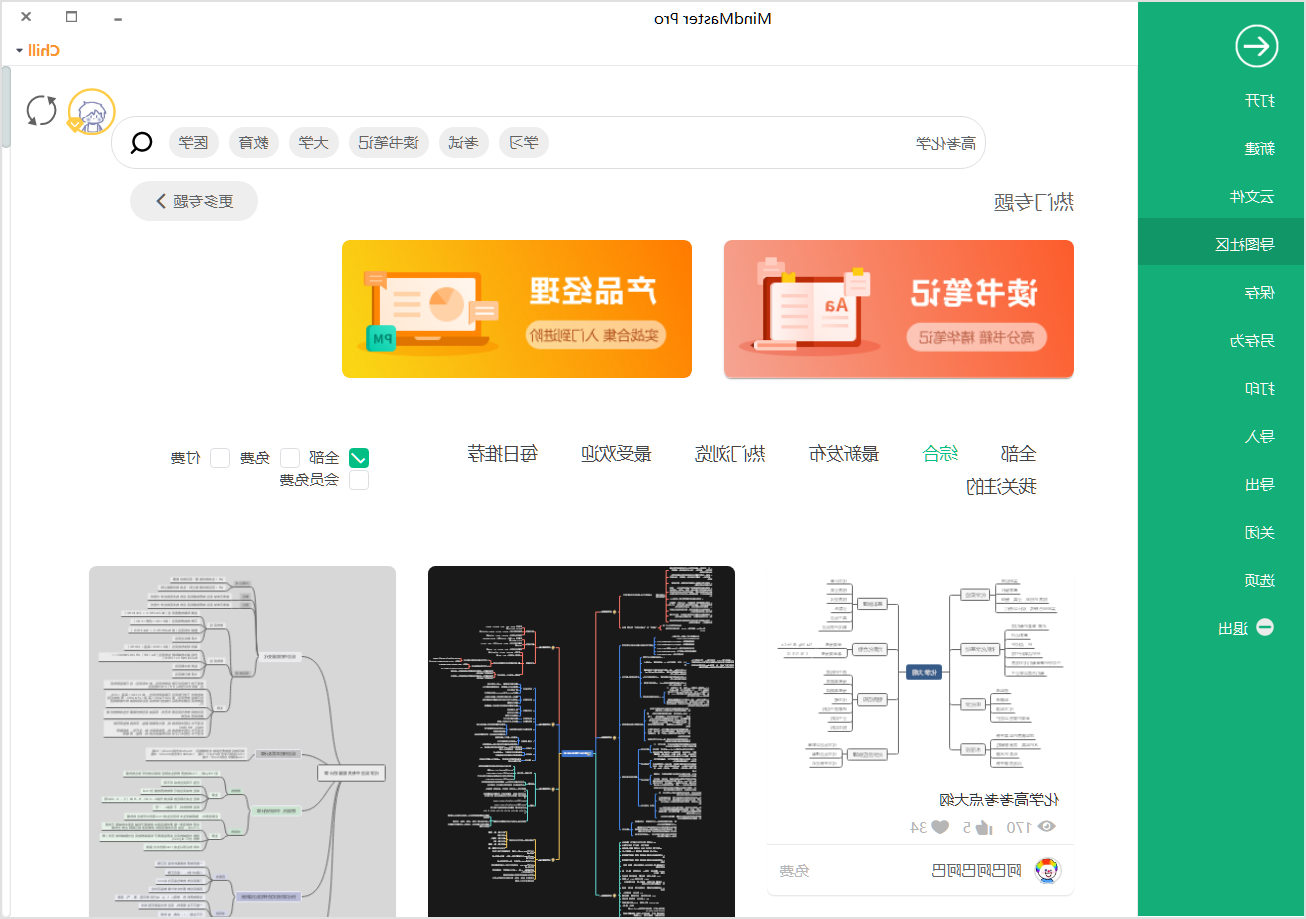Click the 读书笔记 search tag
The width and height of the screenshot is (1306, 919).
point(388,143)
